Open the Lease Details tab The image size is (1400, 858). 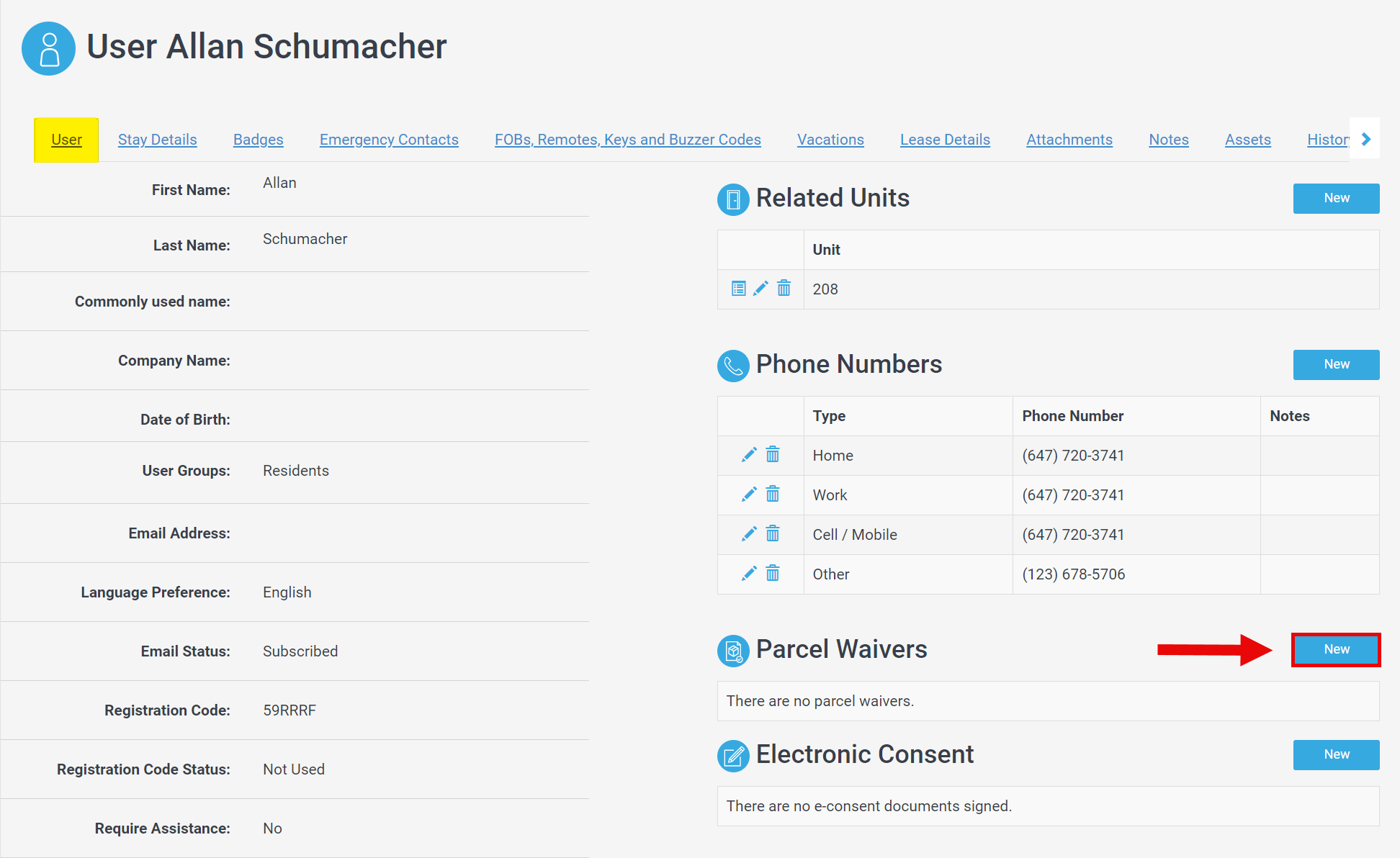[944, 139]
